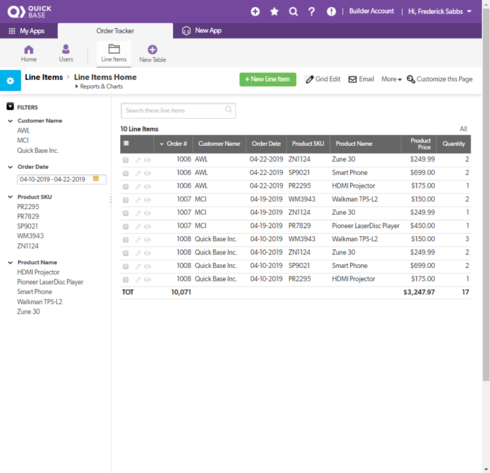The image size is (490, 473).
Task: Click the All link above table
Action: pos(463,129)
